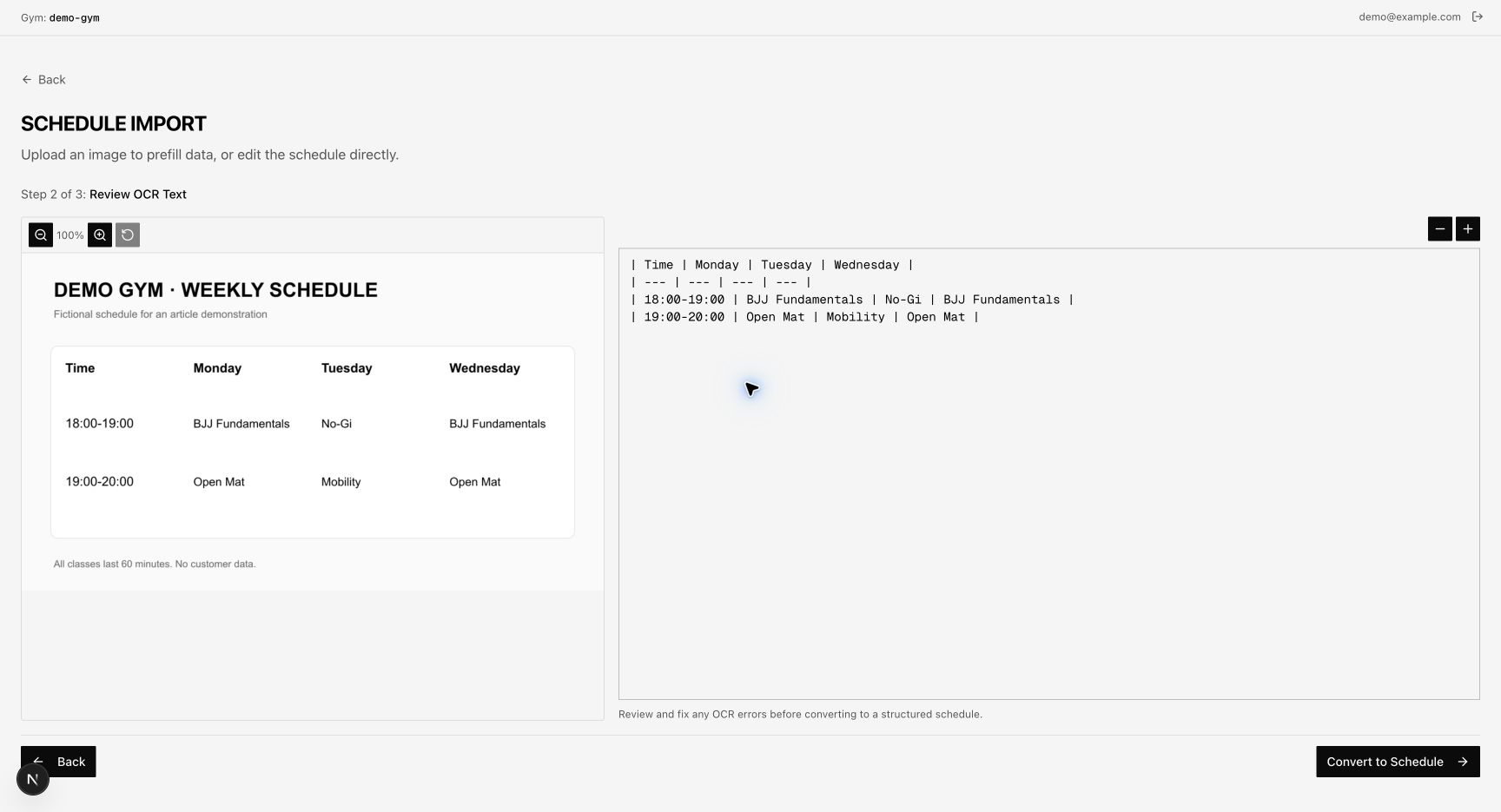Click 'Mobility' cell in the preview image
This screenshot has height=812, width=1501.
341,482
